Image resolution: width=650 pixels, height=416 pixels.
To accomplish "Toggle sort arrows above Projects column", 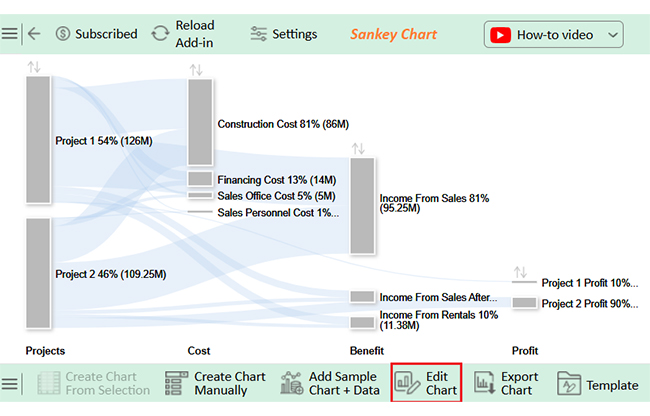I will tap(35, 66).
